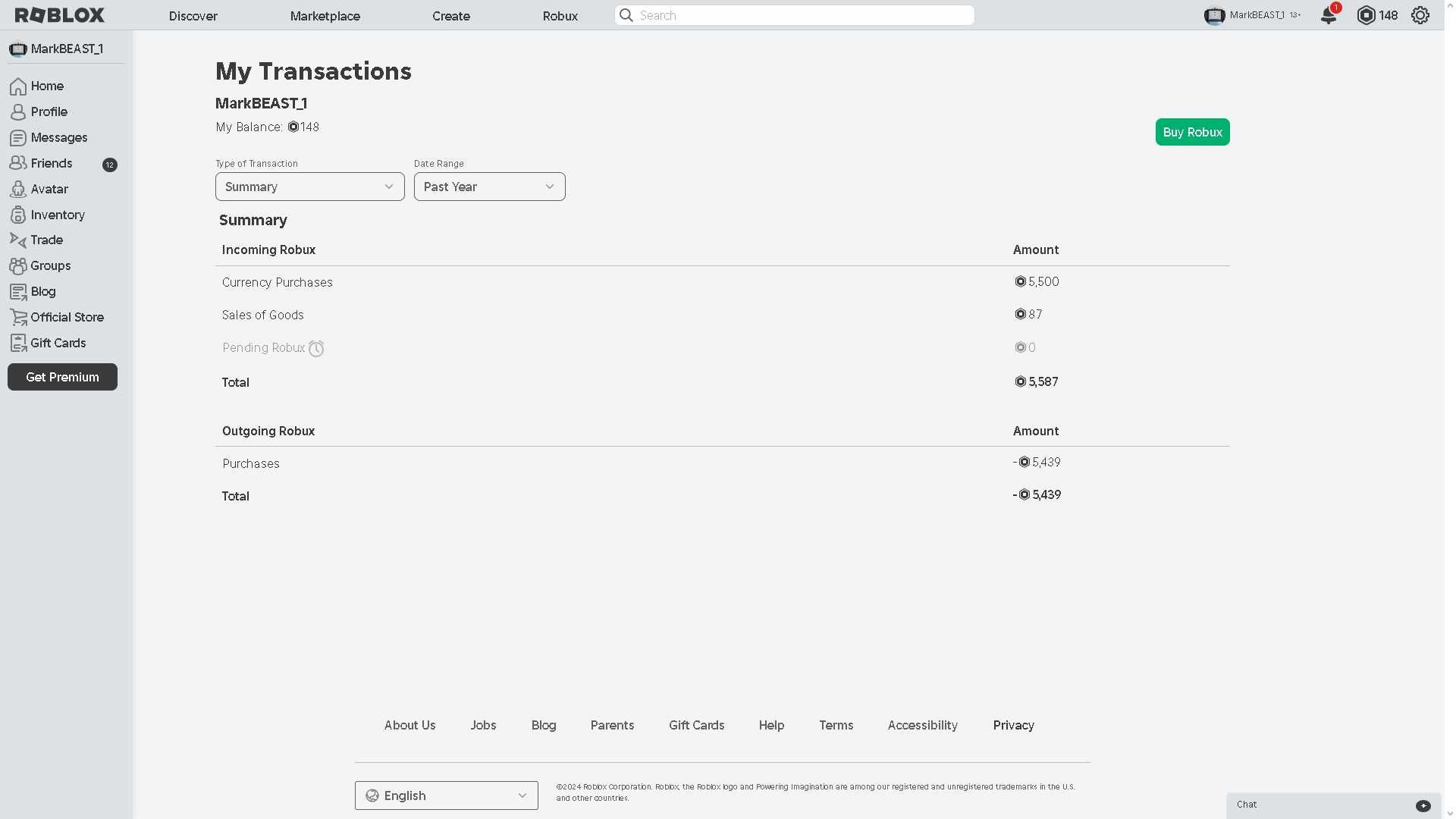This screenshot has width=1456, height=819.
Task: Click the Inventory sidebar label
Action: point(58,215)
